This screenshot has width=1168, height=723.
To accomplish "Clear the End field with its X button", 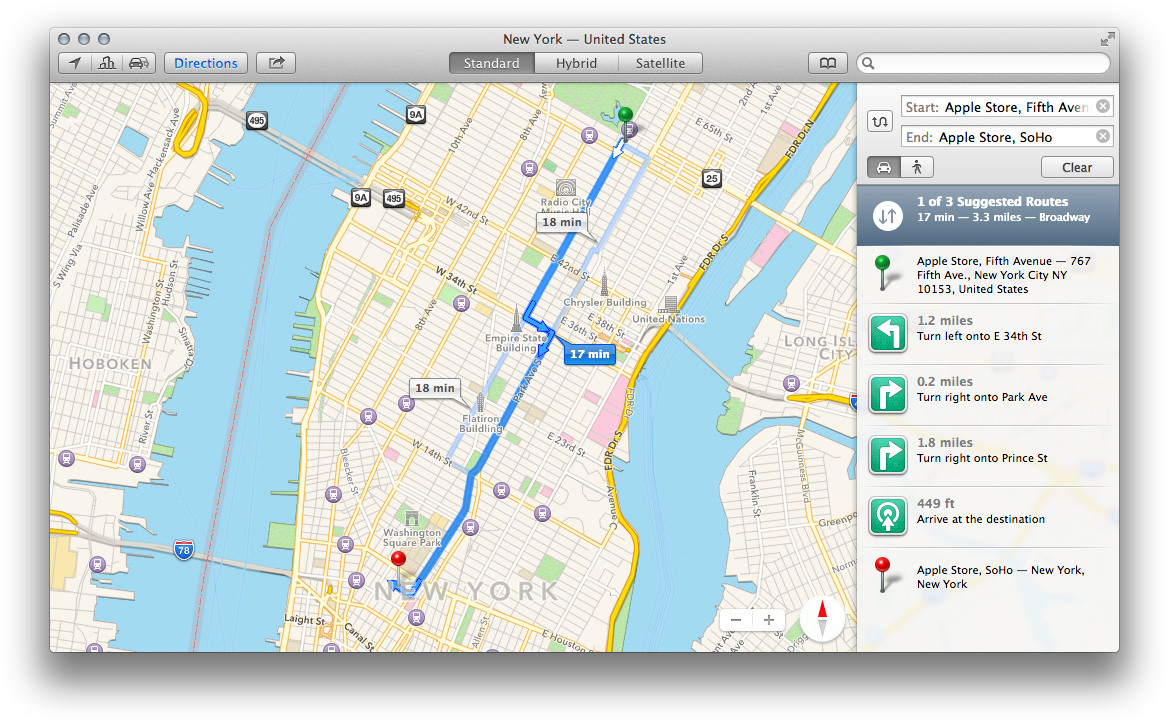I will [1103, 136].
